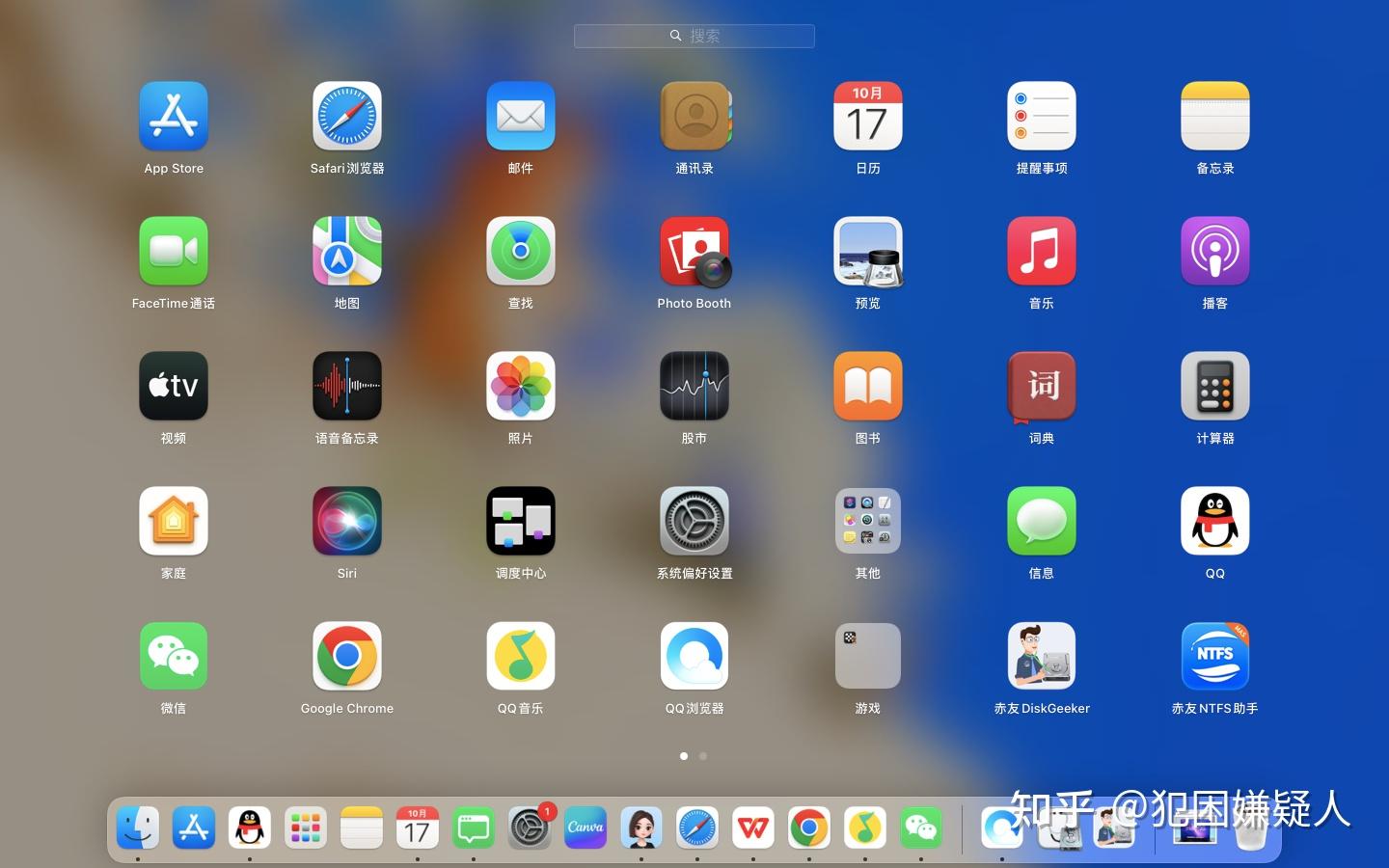Open 日历 Calendar in the Launchpad grid
The width and height of the screenshot is (1389, 868).
868,116
